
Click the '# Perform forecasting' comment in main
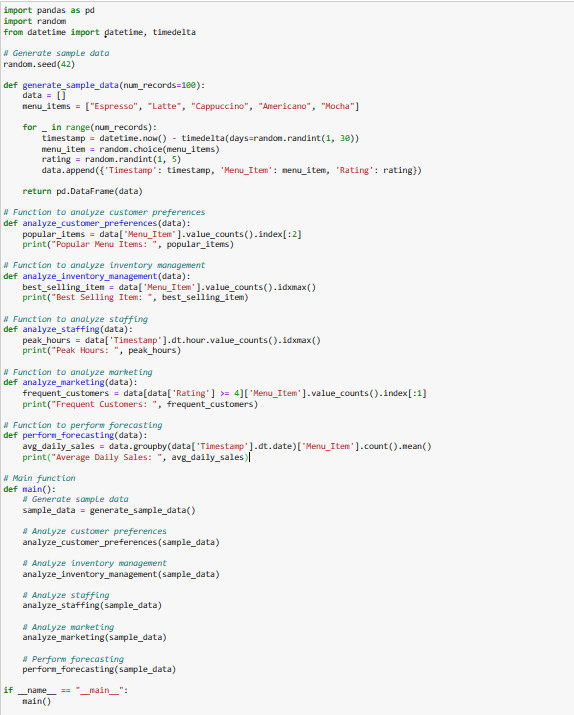pyautogui.click(x=73, y=658)
